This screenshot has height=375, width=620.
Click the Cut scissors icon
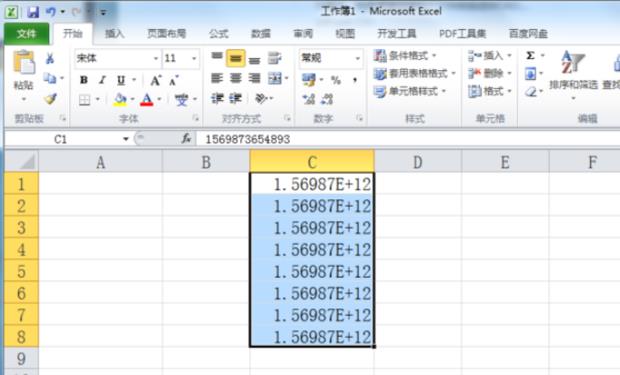[50, 59]
